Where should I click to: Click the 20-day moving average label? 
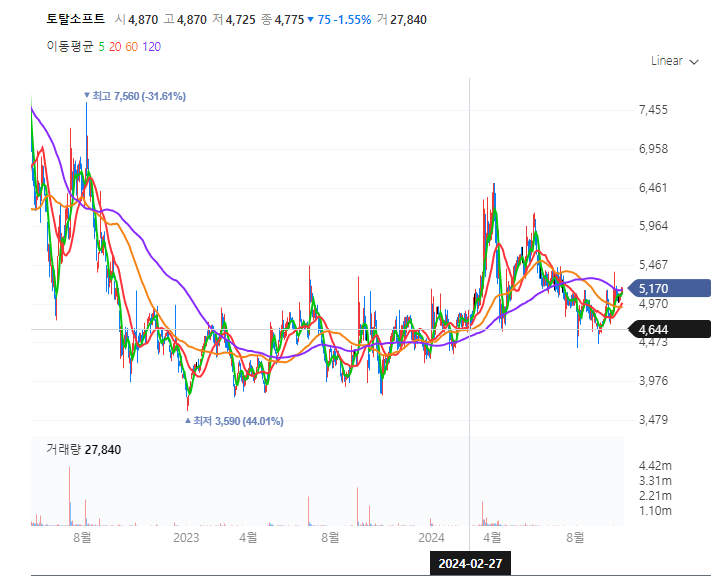click(115, 47)
